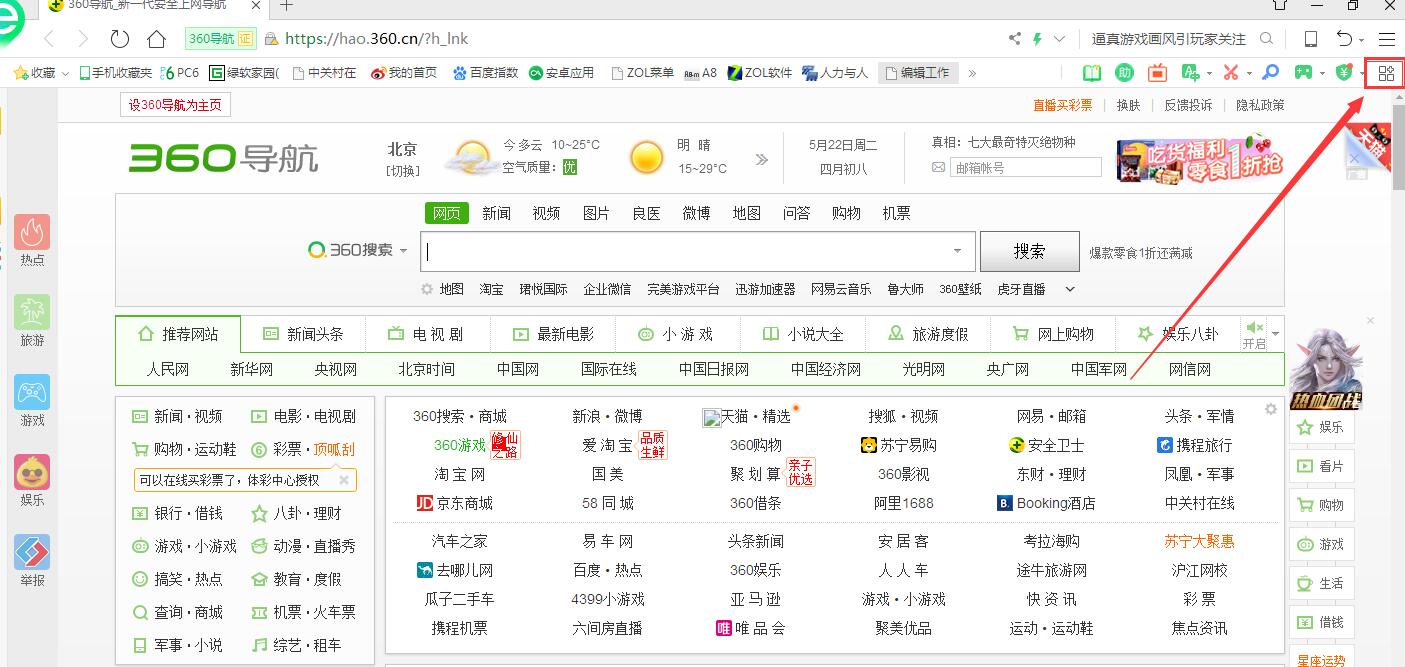Expand the chevron next to 虎牙直播
1405x667 pixels.
tap(1068, 289)
